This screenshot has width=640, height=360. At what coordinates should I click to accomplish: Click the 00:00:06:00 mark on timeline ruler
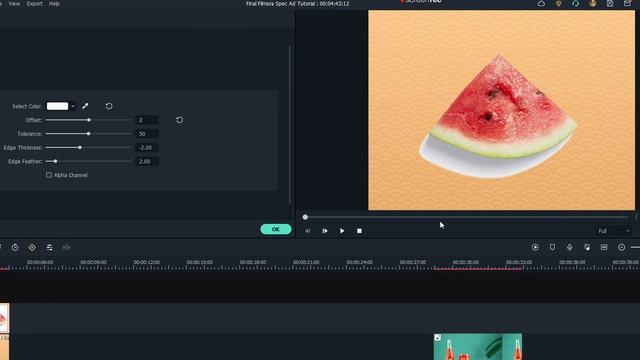tap(40, 262)
